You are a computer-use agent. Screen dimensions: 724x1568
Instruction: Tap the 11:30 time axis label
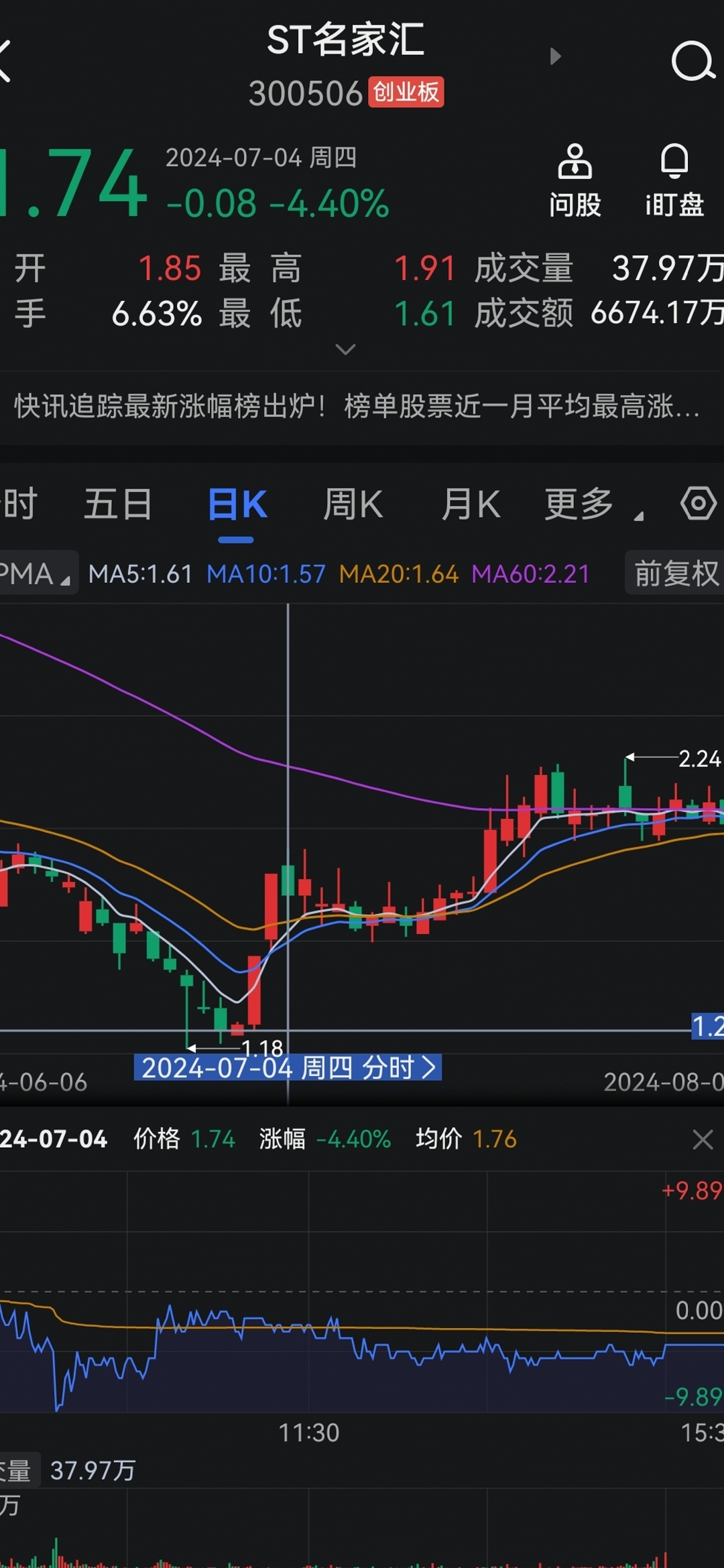point(308,1433)
